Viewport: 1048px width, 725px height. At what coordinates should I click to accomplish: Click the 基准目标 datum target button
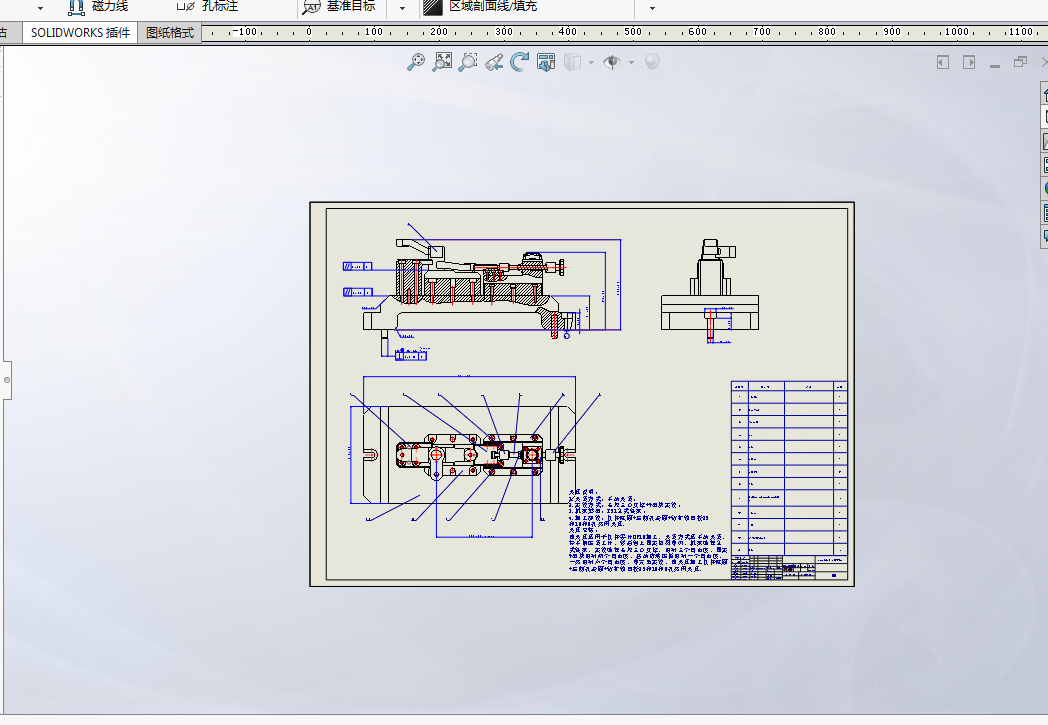[339, 7]
